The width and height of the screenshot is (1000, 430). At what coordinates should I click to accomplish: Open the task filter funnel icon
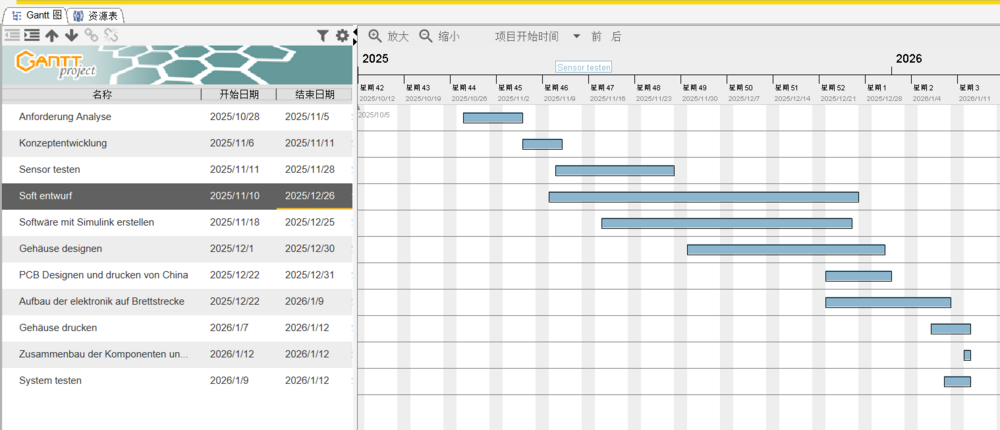323,36
